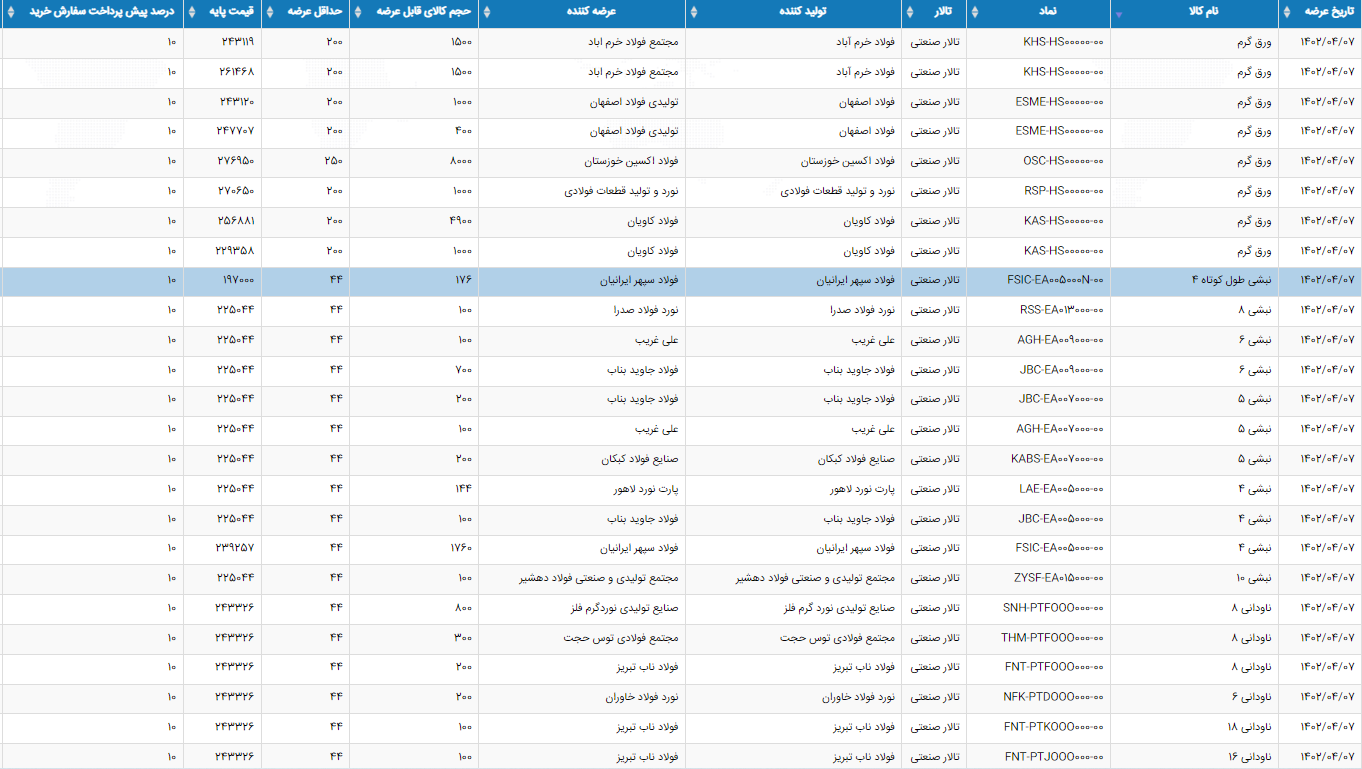Click the offer volume value '۴۰۰'
The image size is (1362, 769).
464,131
